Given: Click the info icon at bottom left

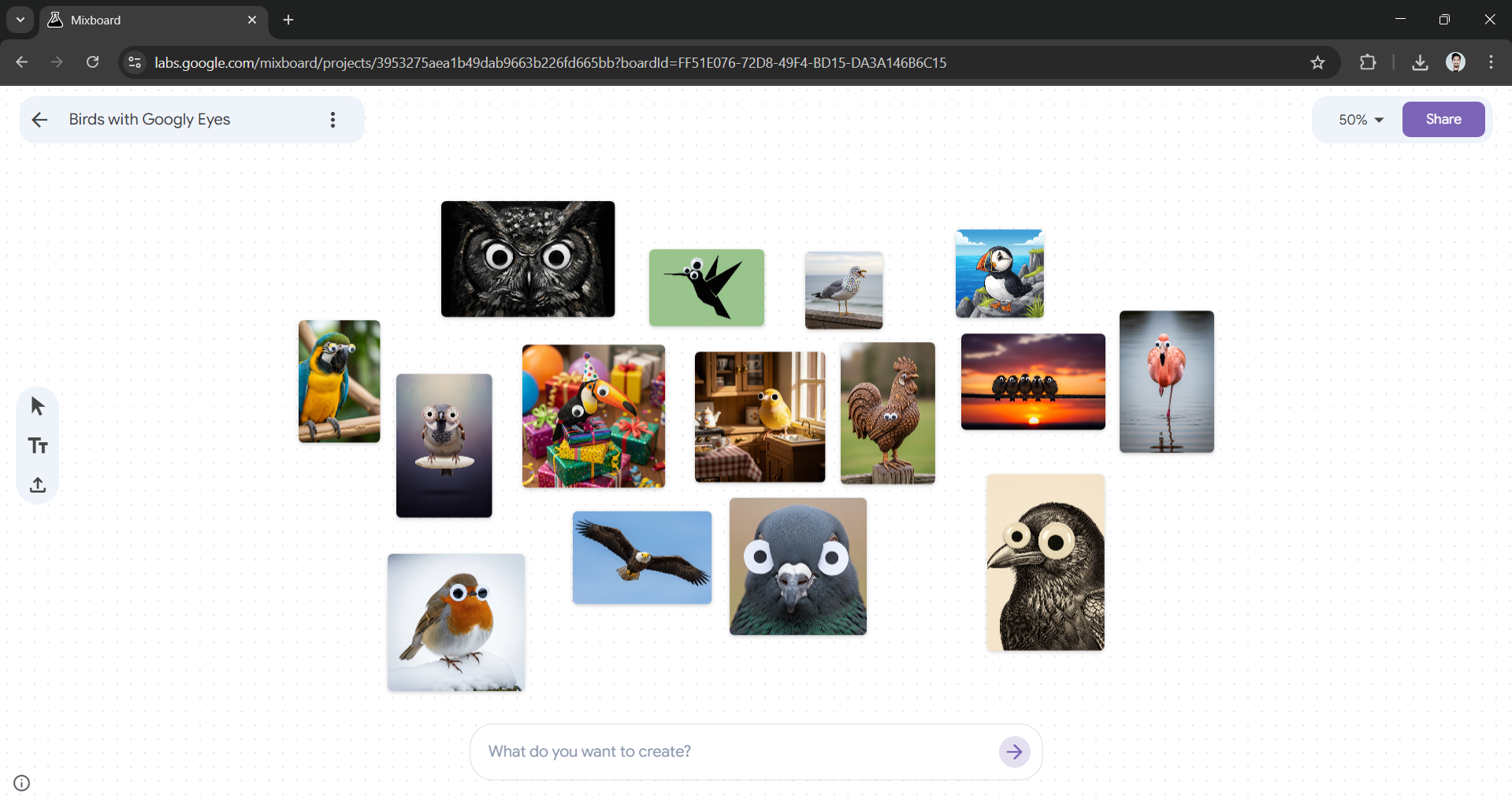Looking at the screenshot, I should 21,783.
